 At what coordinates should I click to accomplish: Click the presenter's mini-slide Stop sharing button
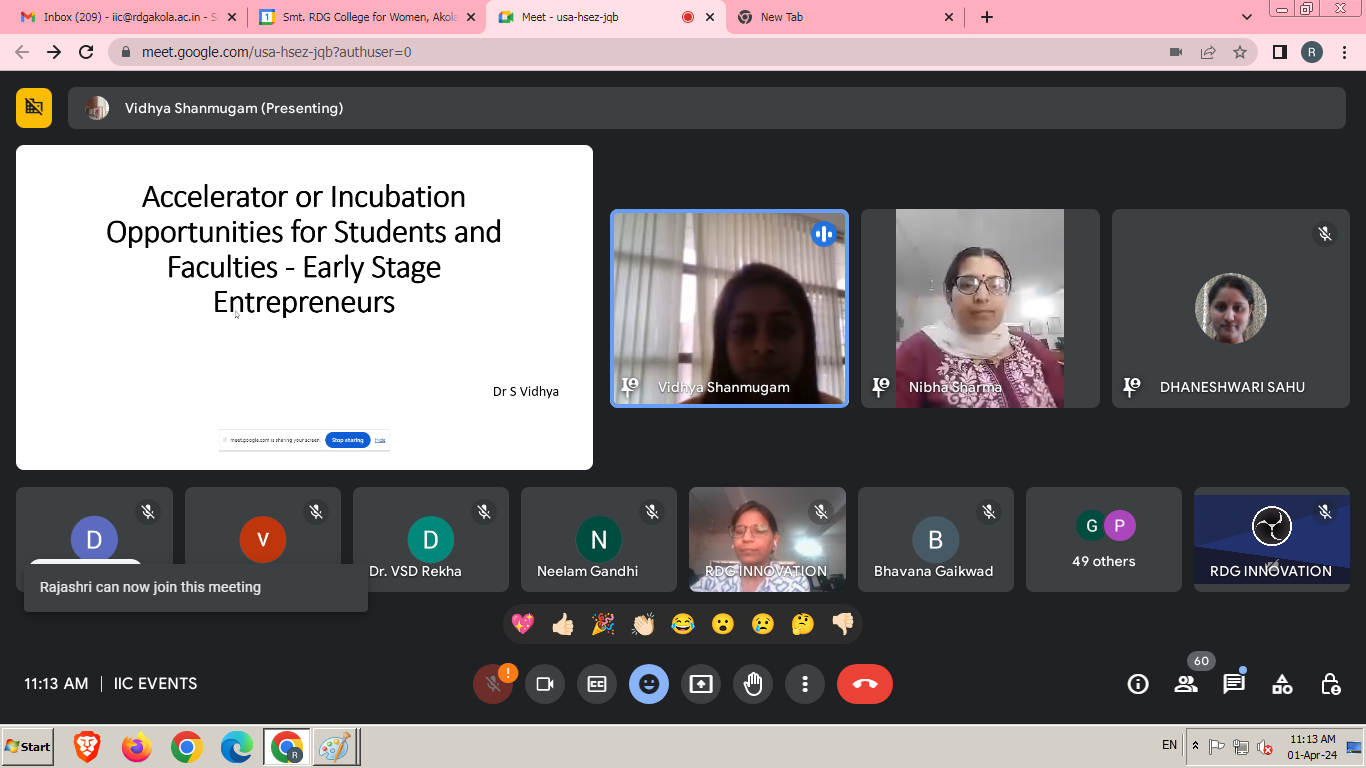point(348,440)
